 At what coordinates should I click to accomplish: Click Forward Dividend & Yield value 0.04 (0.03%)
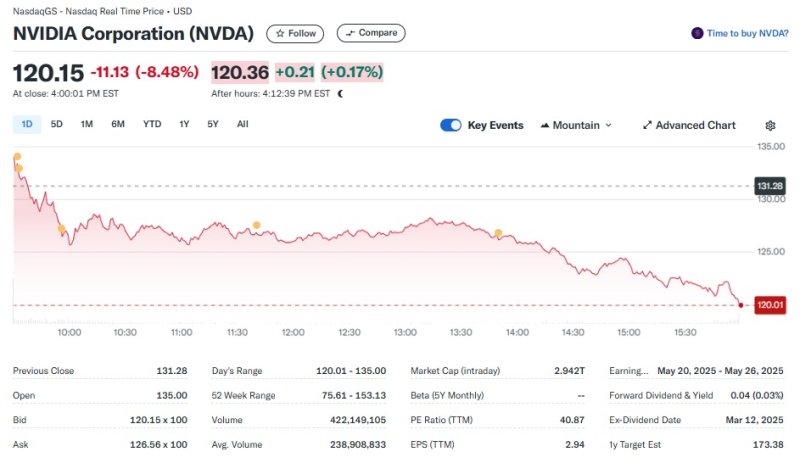(x=757, y=396)
